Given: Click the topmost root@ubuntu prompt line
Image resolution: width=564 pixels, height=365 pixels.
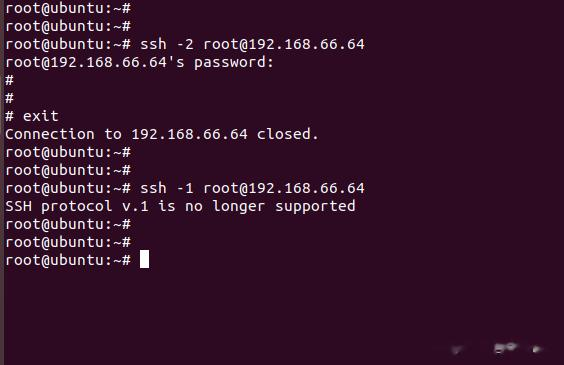Looking at the screenshot, I should (x=68, y=8).
